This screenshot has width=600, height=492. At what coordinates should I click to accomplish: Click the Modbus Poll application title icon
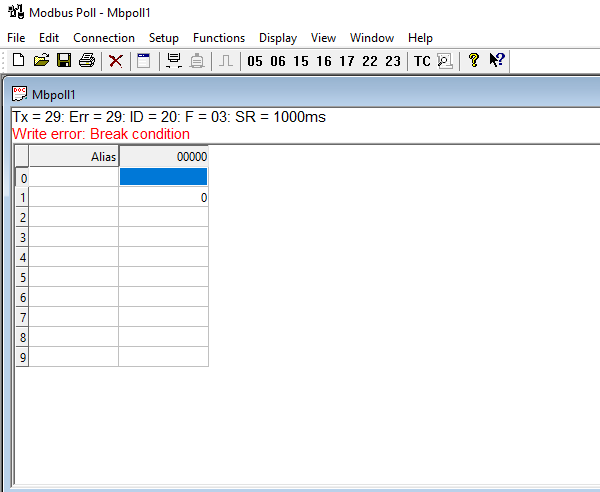(16, 12)
